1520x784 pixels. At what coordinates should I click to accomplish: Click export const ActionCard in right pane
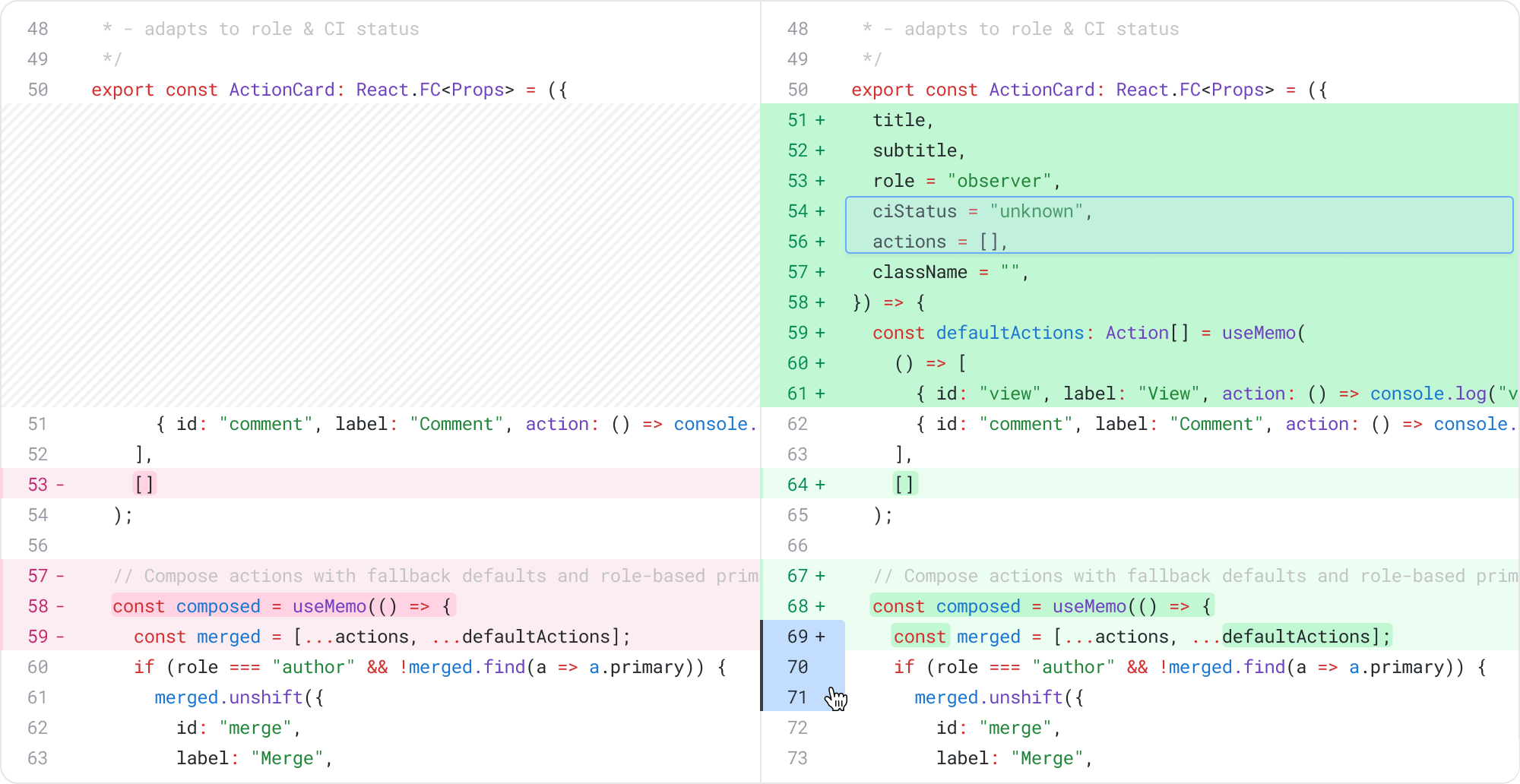point(1089,90)
